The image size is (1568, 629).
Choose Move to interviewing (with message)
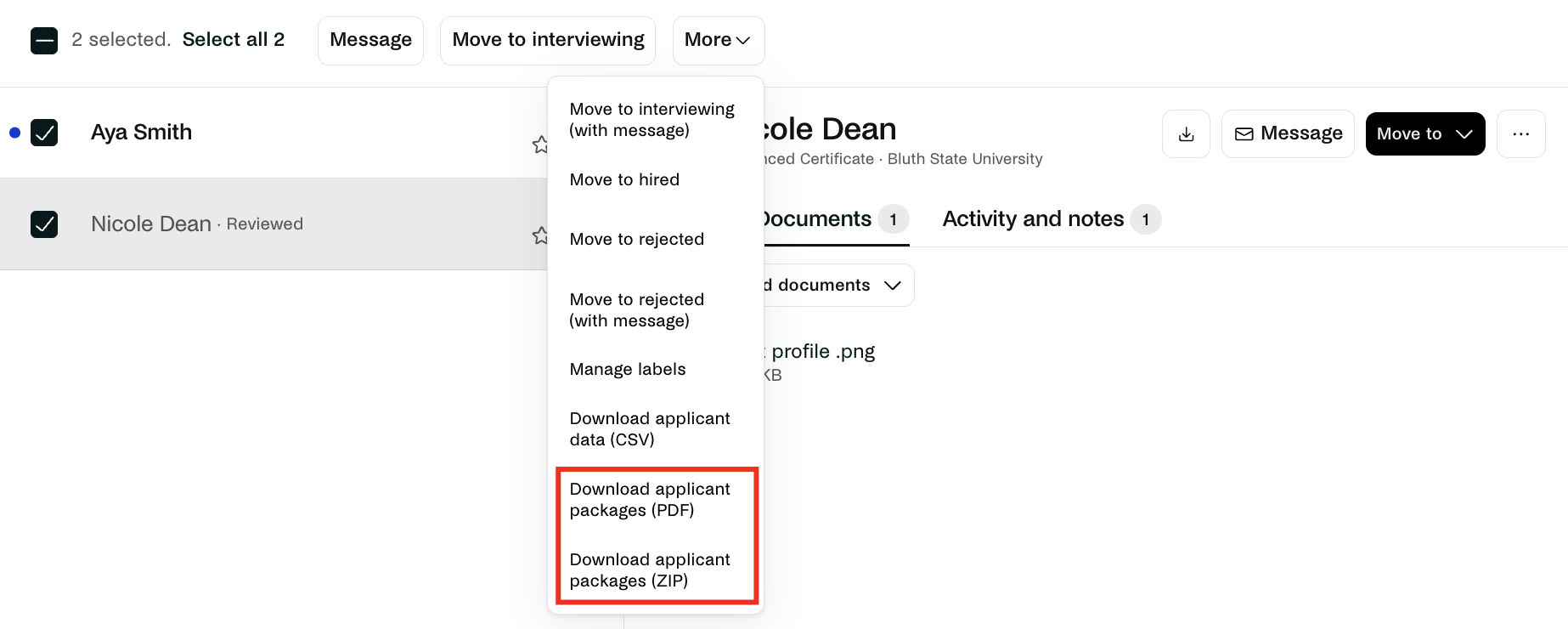[651, 120]
